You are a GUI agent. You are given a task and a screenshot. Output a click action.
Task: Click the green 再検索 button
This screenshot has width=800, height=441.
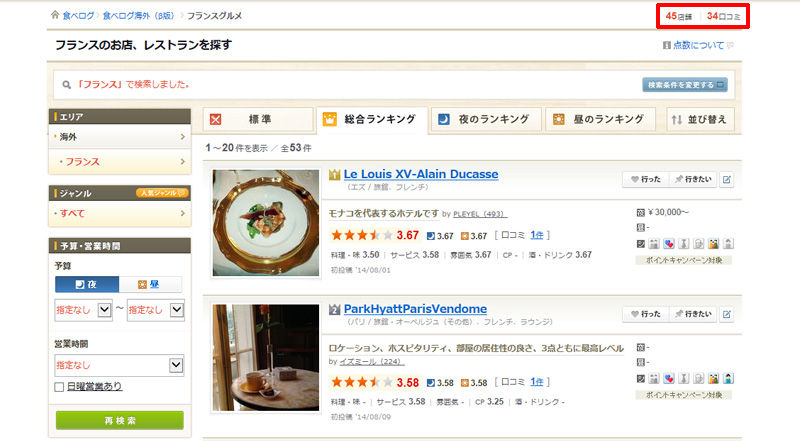[120, 421]
